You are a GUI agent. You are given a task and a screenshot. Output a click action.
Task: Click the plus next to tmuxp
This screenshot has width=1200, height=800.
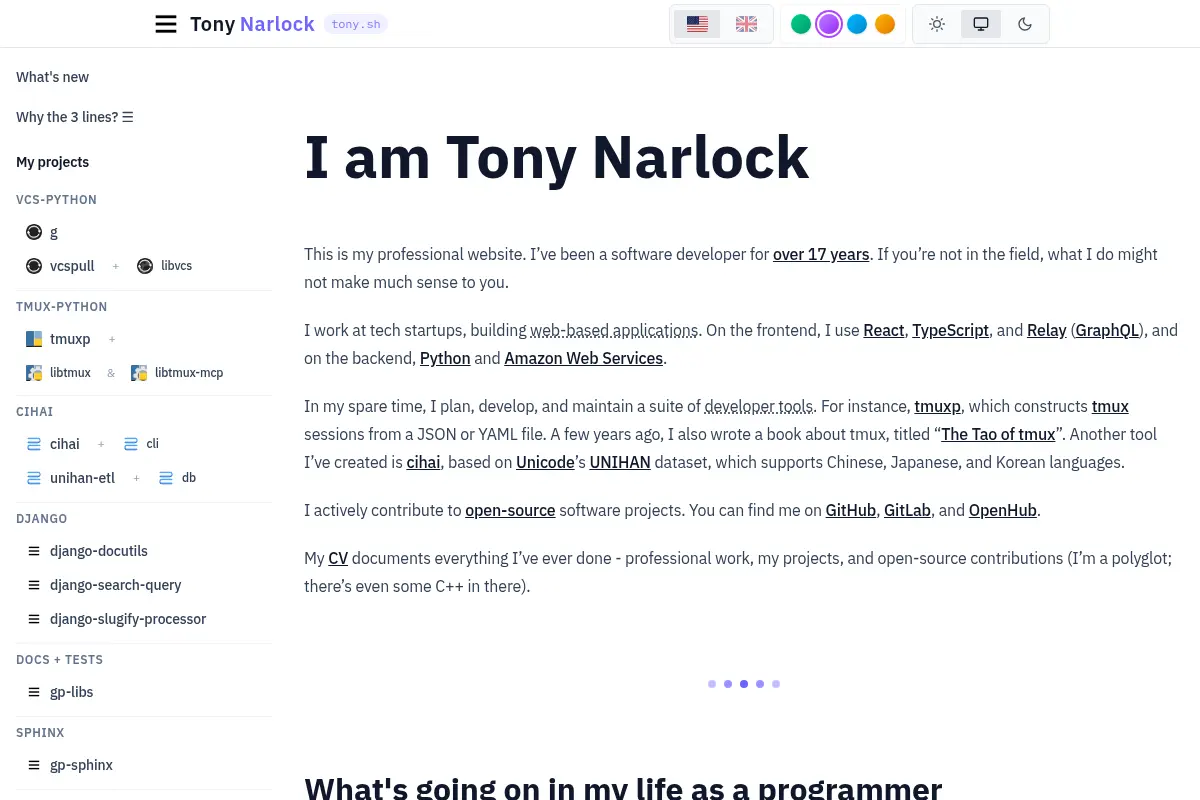tap(112, 339)
